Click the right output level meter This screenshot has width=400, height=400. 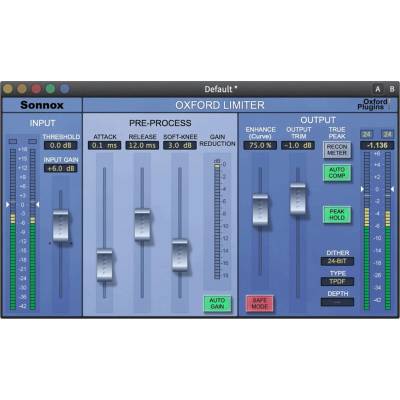388,231
